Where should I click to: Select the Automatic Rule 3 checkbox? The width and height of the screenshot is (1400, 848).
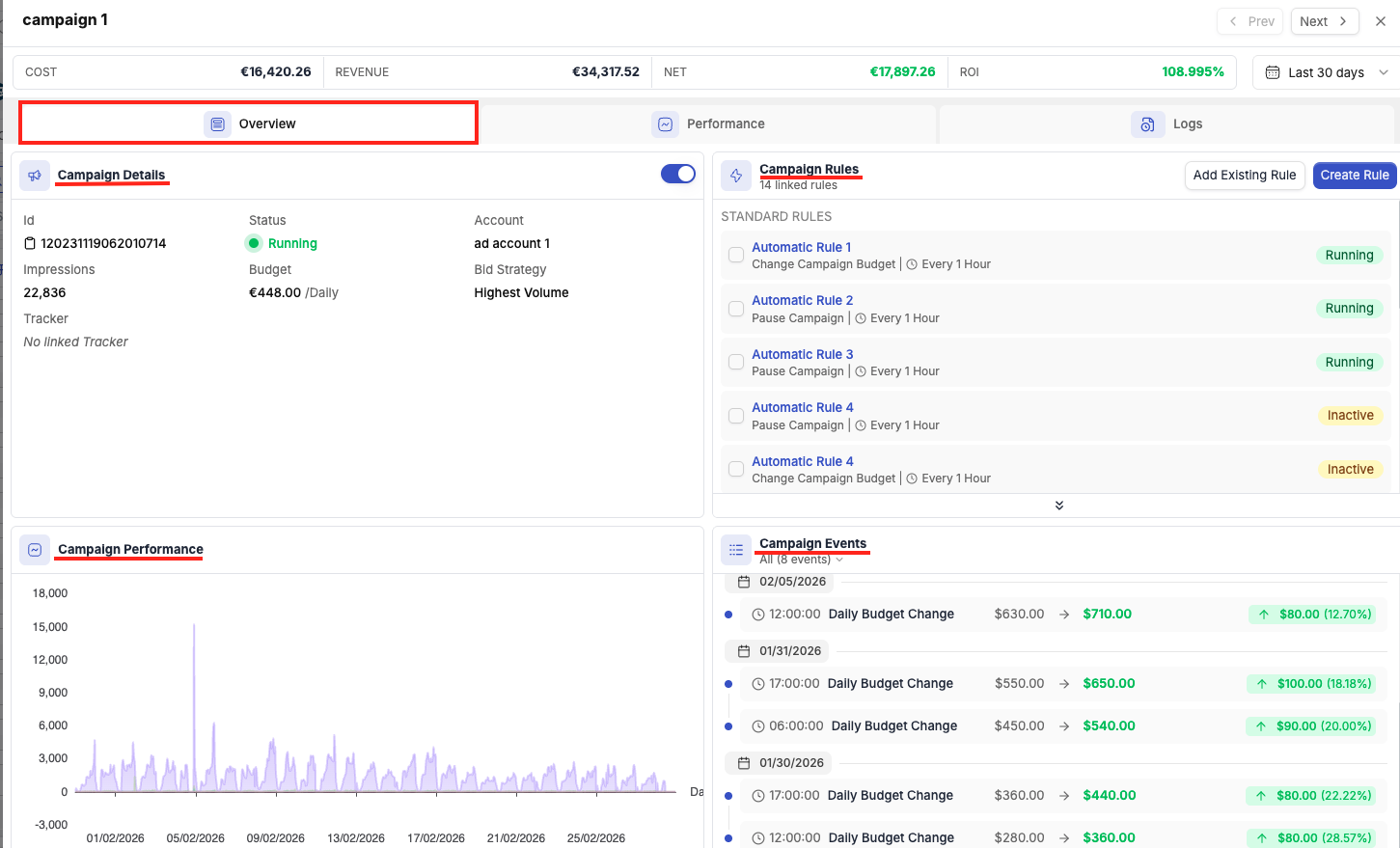(736, 363)
